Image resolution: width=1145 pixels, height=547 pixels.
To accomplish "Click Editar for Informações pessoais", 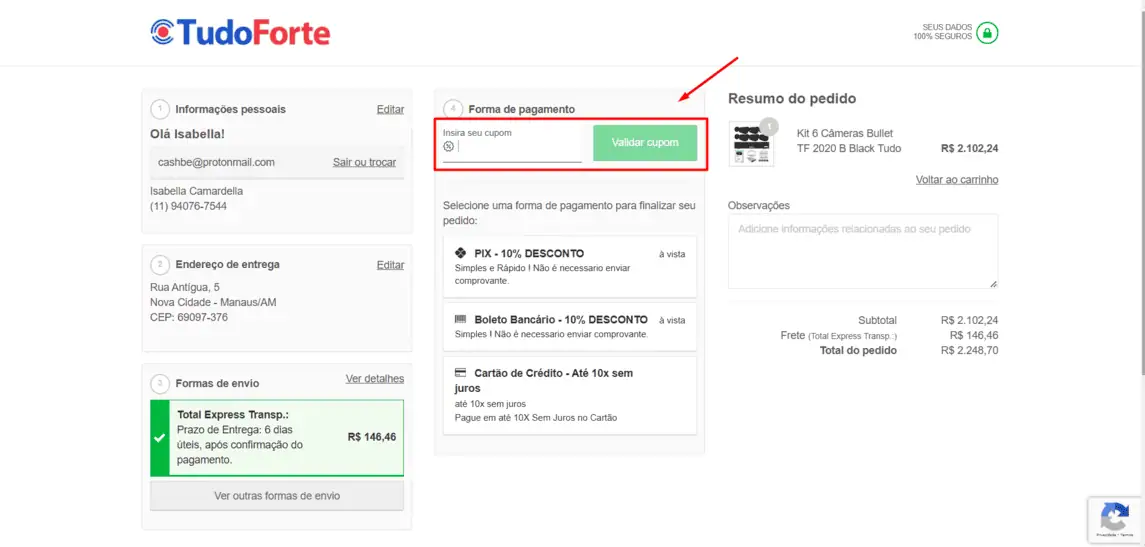I will coord(390,109).
